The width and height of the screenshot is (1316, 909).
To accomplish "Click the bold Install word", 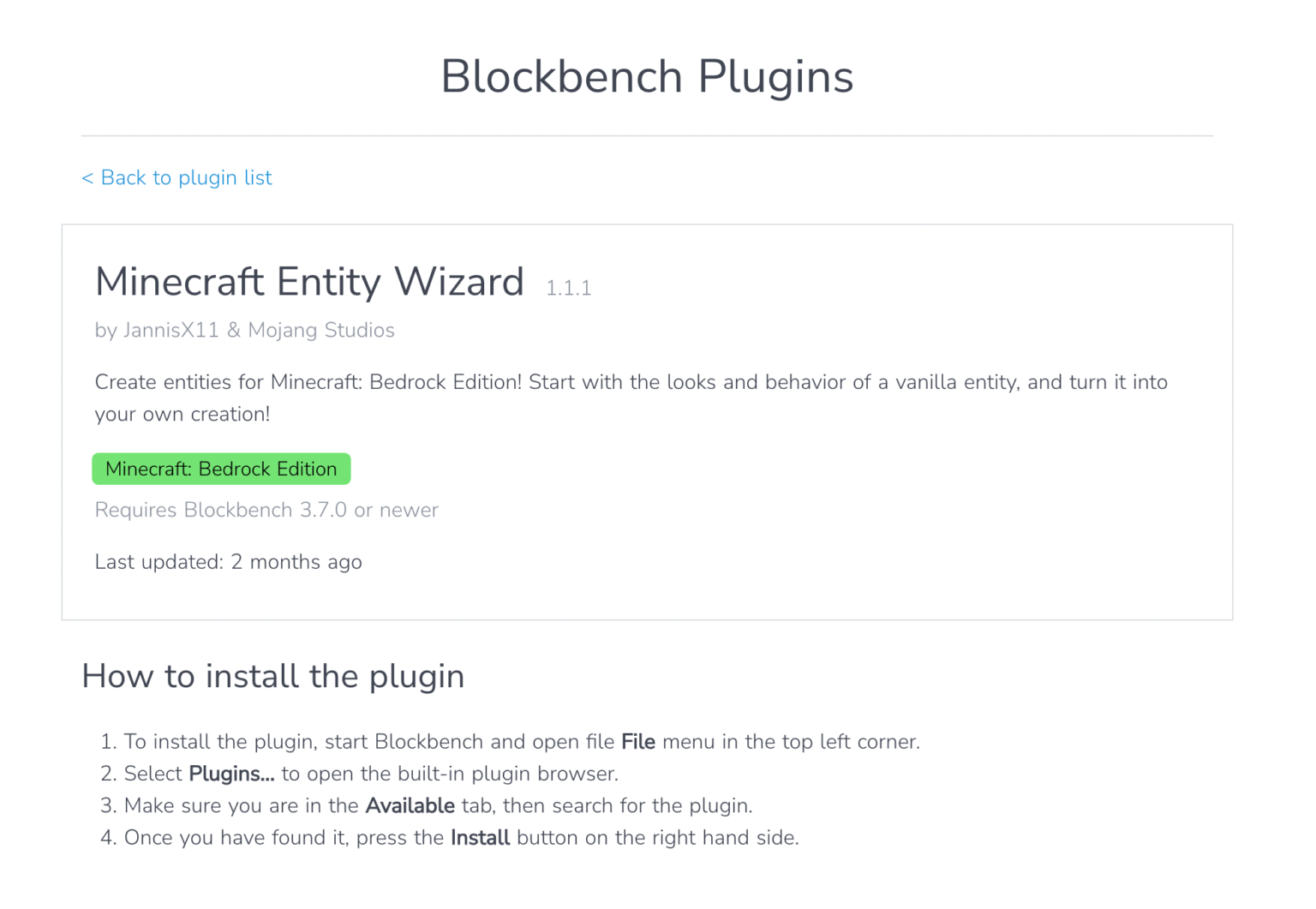I will click(481, 838).
